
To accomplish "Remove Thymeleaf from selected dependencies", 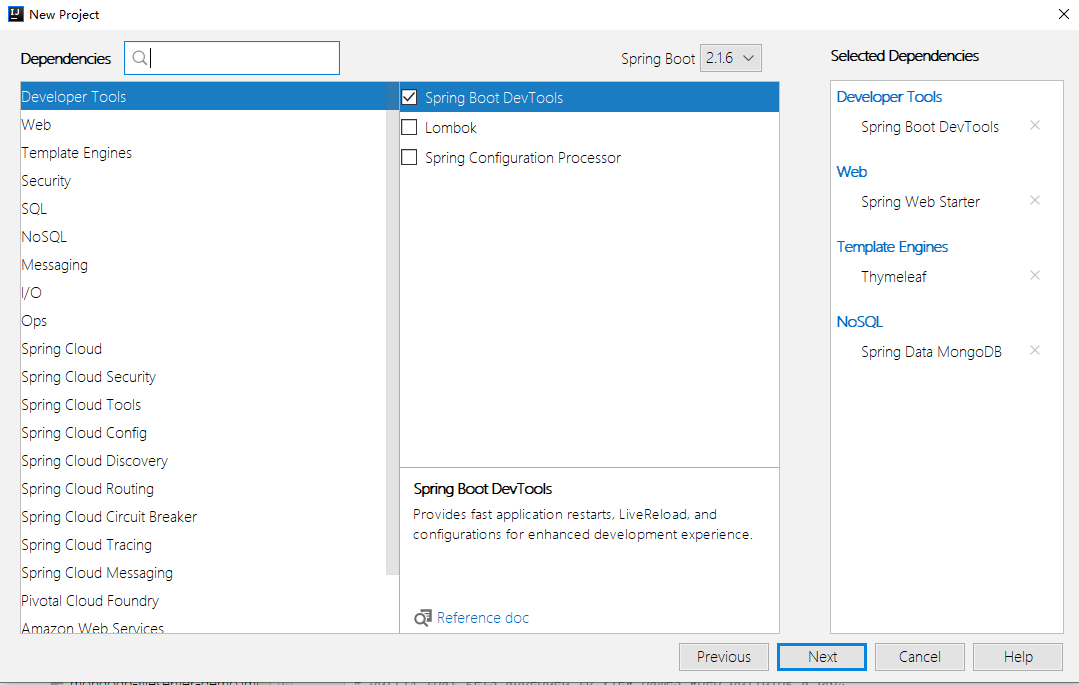I will (x=1034, y=275).
